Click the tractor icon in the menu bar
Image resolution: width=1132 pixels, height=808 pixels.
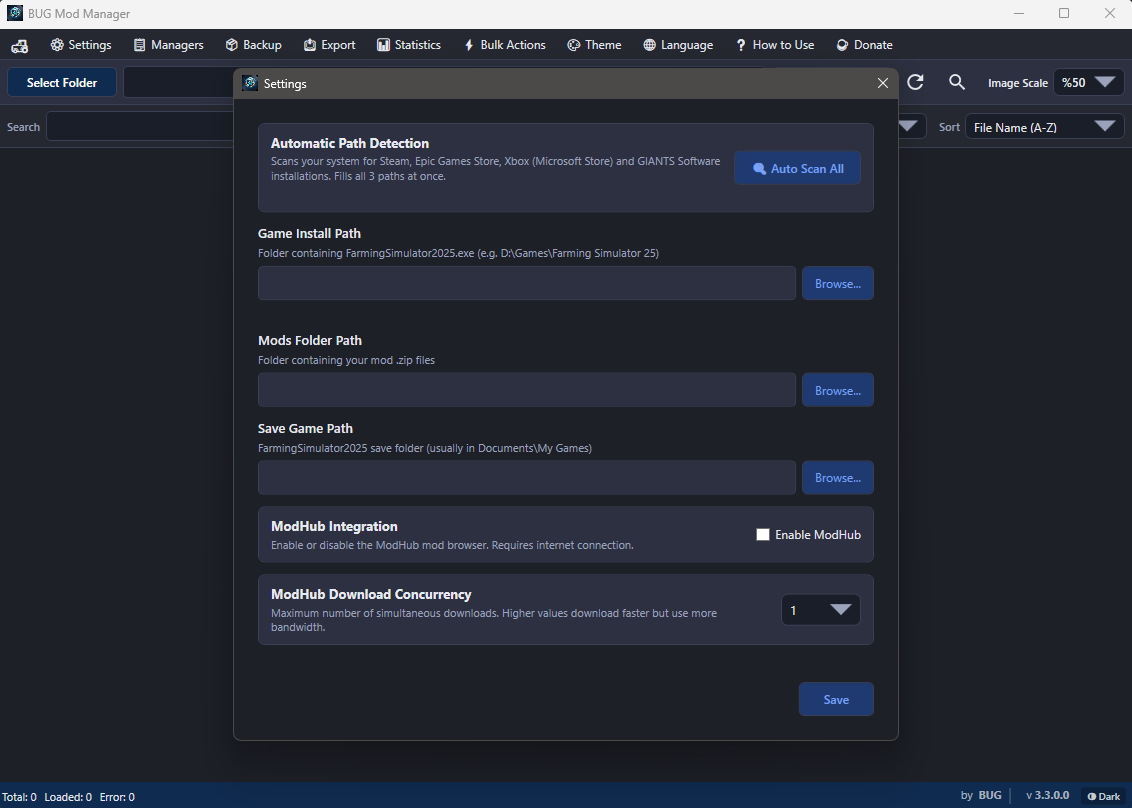tap(19, 45)
